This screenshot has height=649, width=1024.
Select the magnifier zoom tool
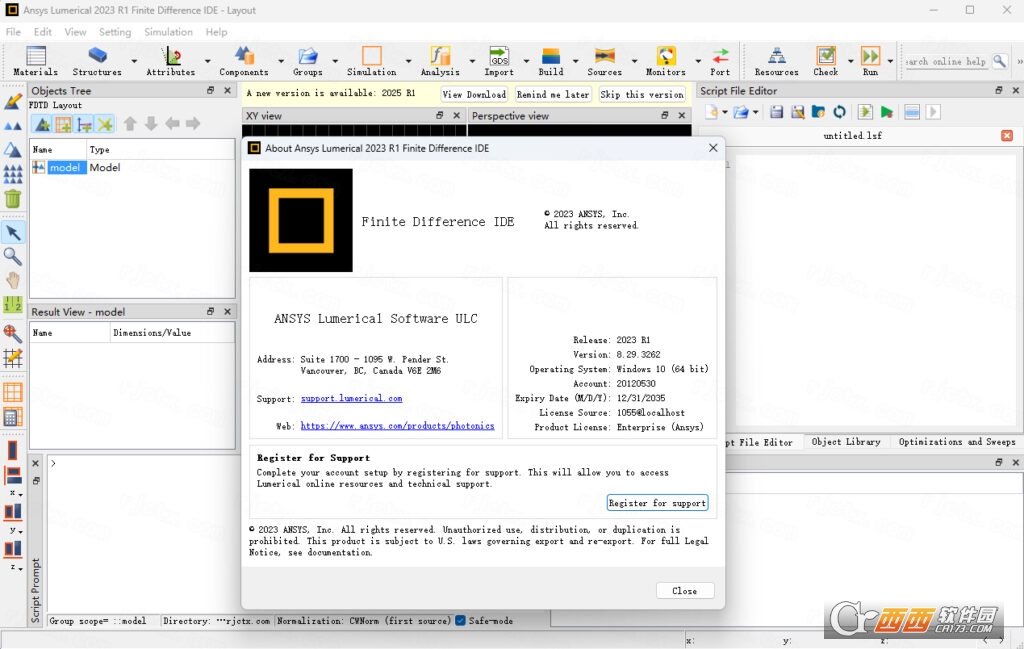point(12,257)
